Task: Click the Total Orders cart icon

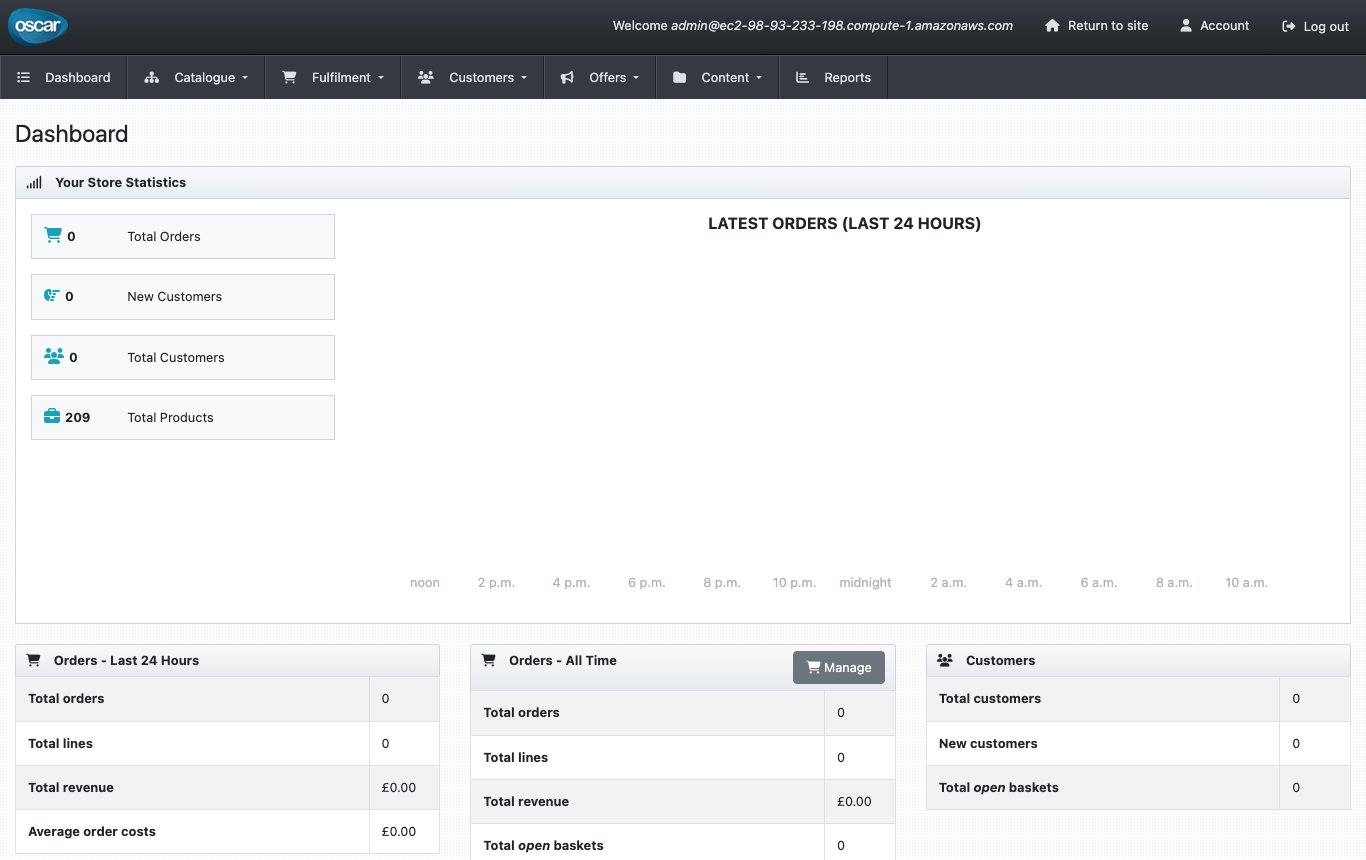Action: 53,236
